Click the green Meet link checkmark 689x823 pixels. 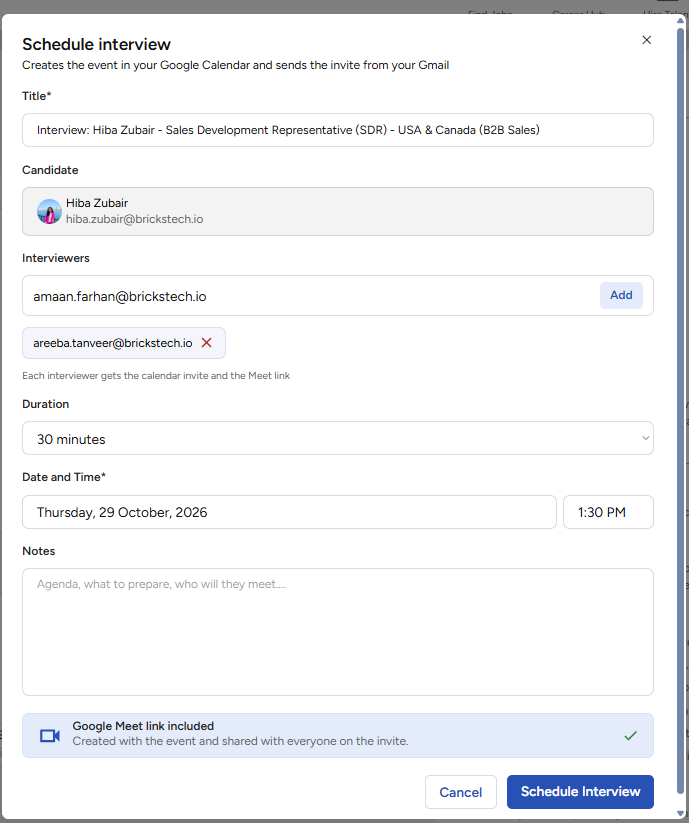(x=630, y=736)
